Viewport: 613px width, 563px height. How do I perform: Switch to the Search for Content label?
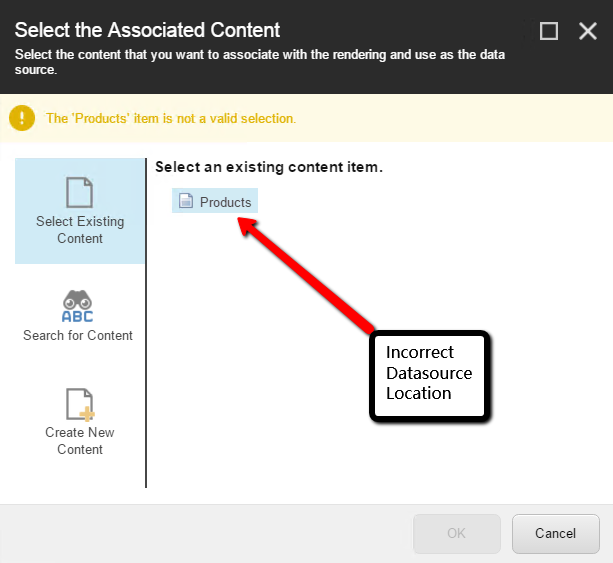[78, 335]
